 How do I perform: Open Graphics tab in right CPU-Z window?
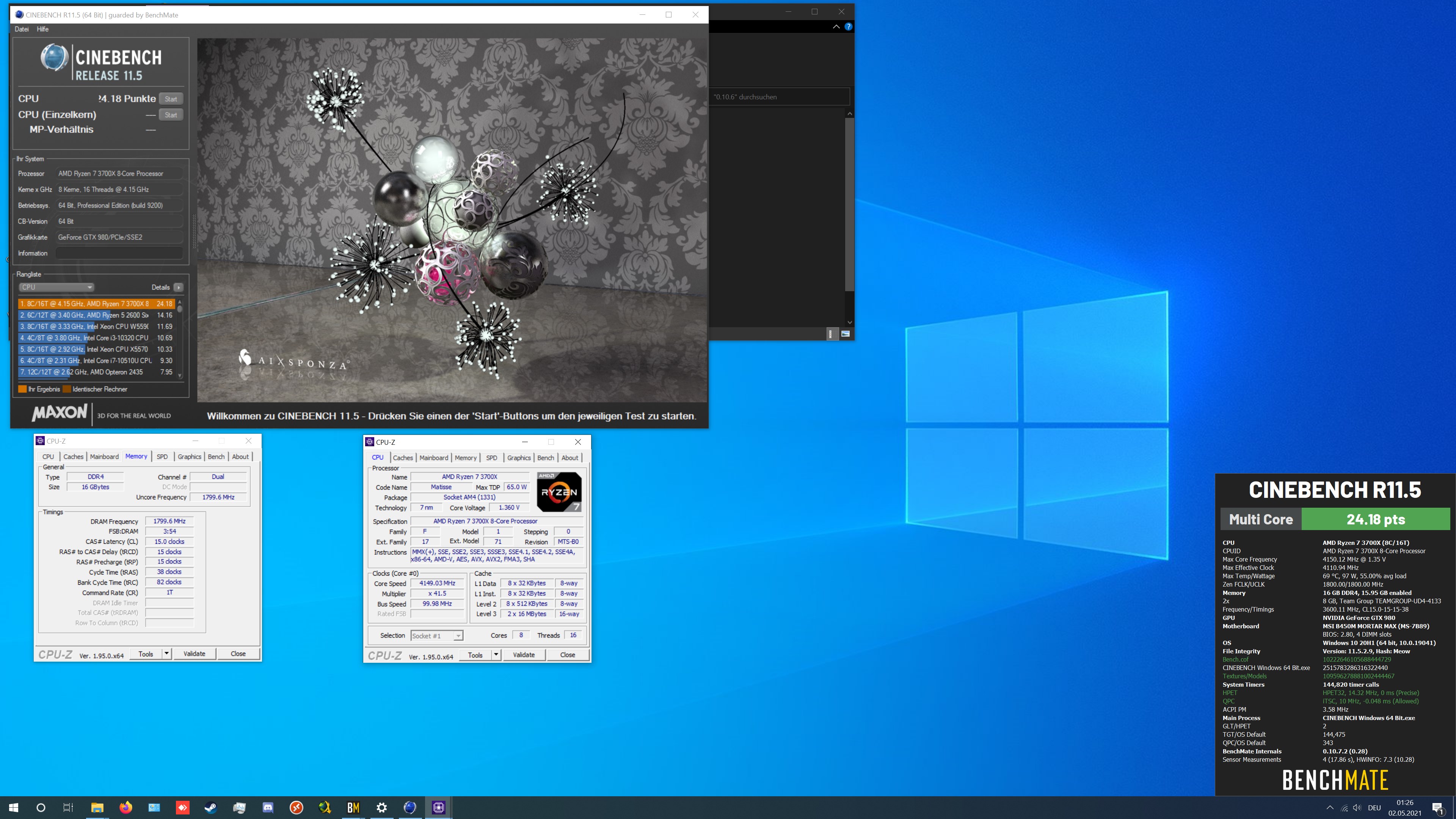pos(519,458)
